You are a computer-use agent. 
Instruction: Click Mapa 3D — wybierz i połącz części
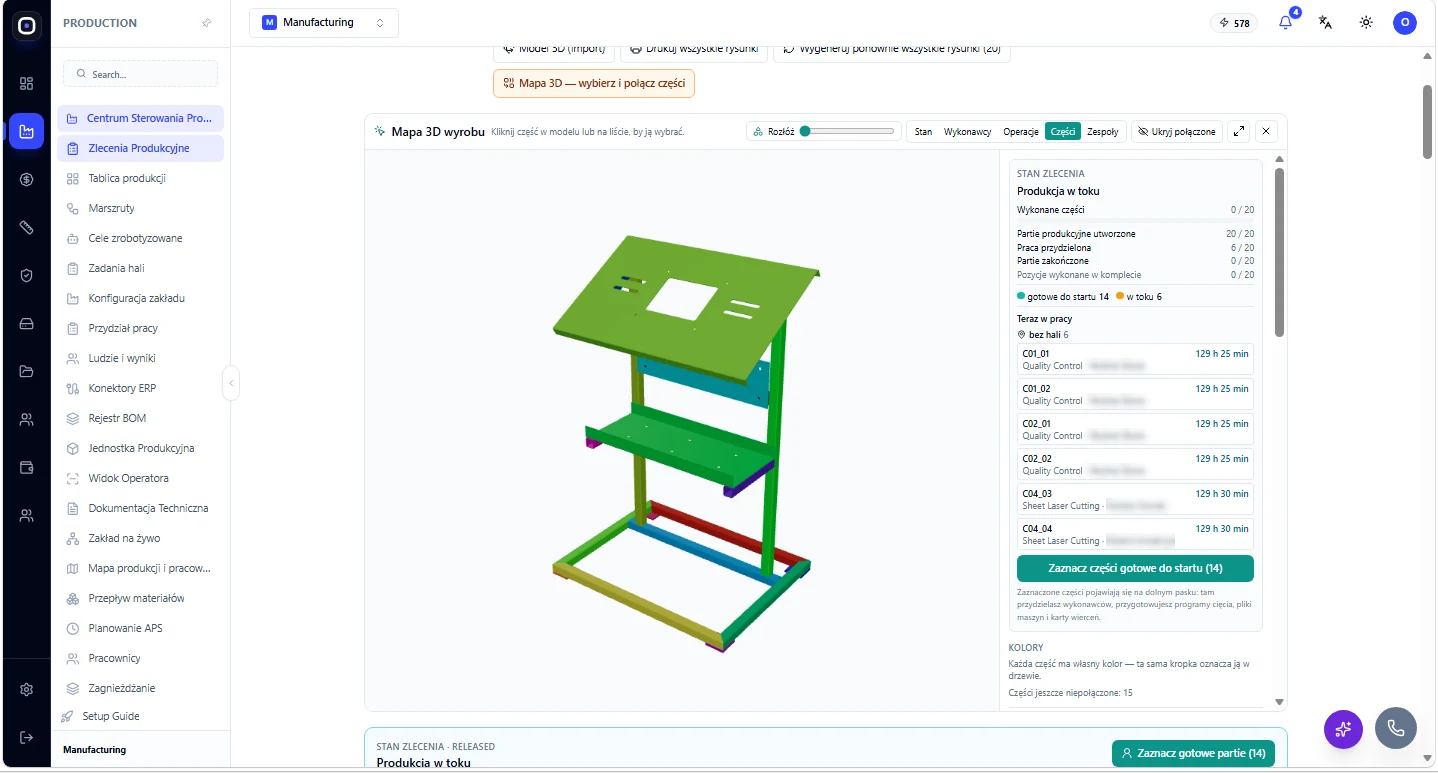point(594,83)
